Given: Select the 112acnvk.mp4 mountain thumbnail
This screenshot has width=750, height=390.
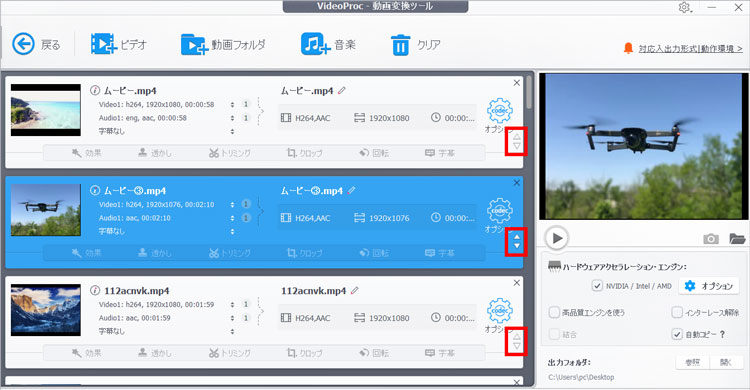Looking at the screenshot, I should click(x=46, y=310).
